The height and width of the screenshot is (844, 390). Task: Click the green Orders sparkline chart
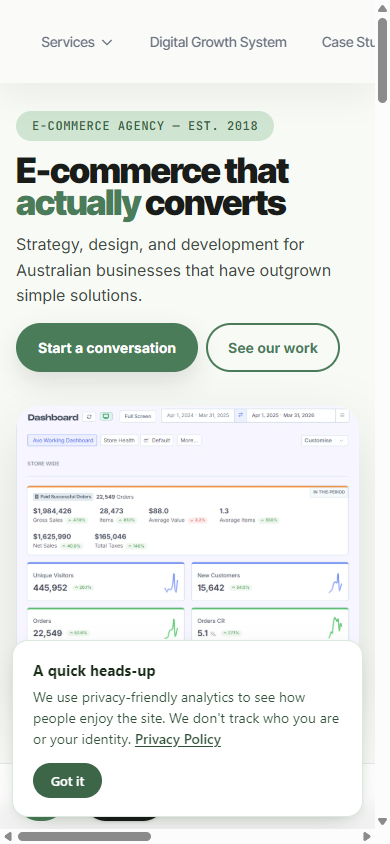172,629
